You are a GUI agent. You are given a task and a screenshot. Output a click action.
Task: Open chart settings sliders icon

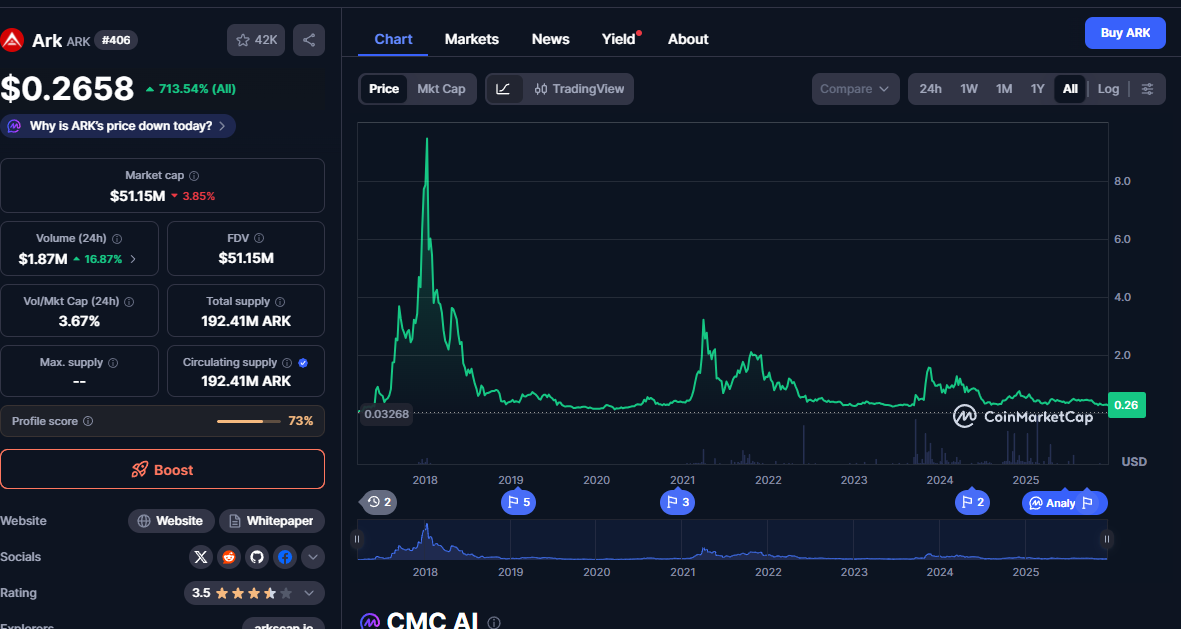[1147, 89]
